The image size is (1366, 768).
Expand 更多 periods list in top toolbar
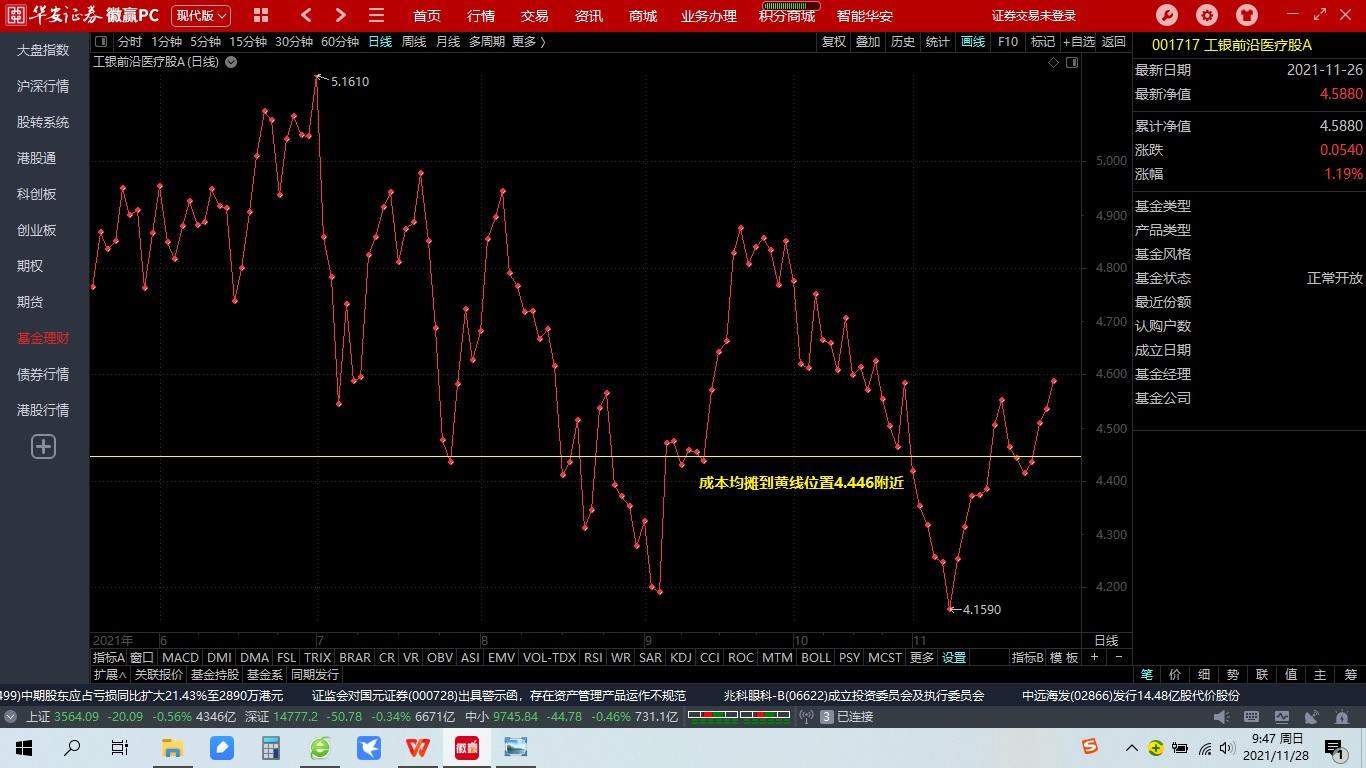(x=528, y=42)
